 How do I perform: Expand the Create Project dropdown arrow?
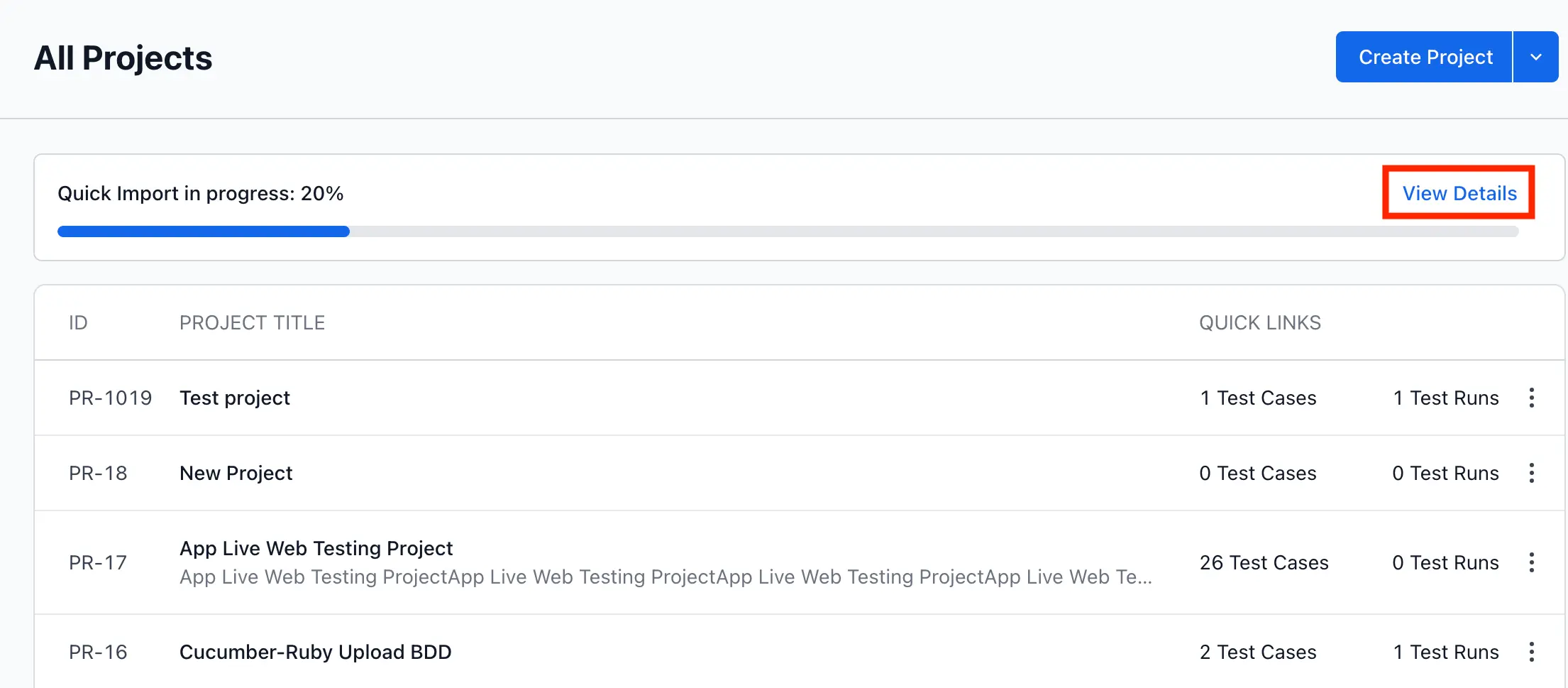(x=1535, y=57)
